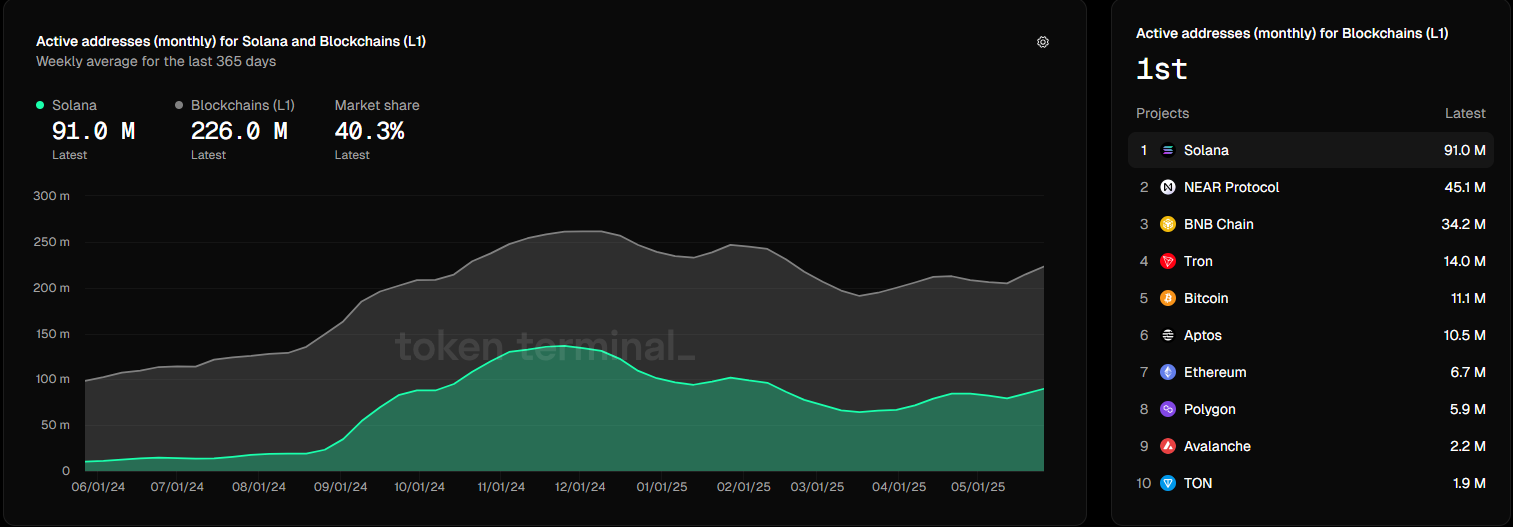Click the Latest column header
Screen dimensions: 1513x527
pyautogui.click(x=1465, y=113)
